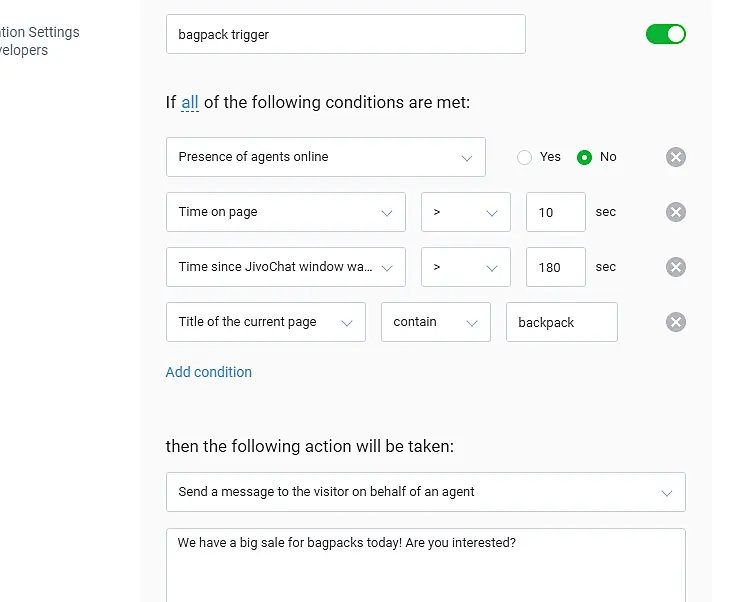Select the No radio button

point(585,157)
